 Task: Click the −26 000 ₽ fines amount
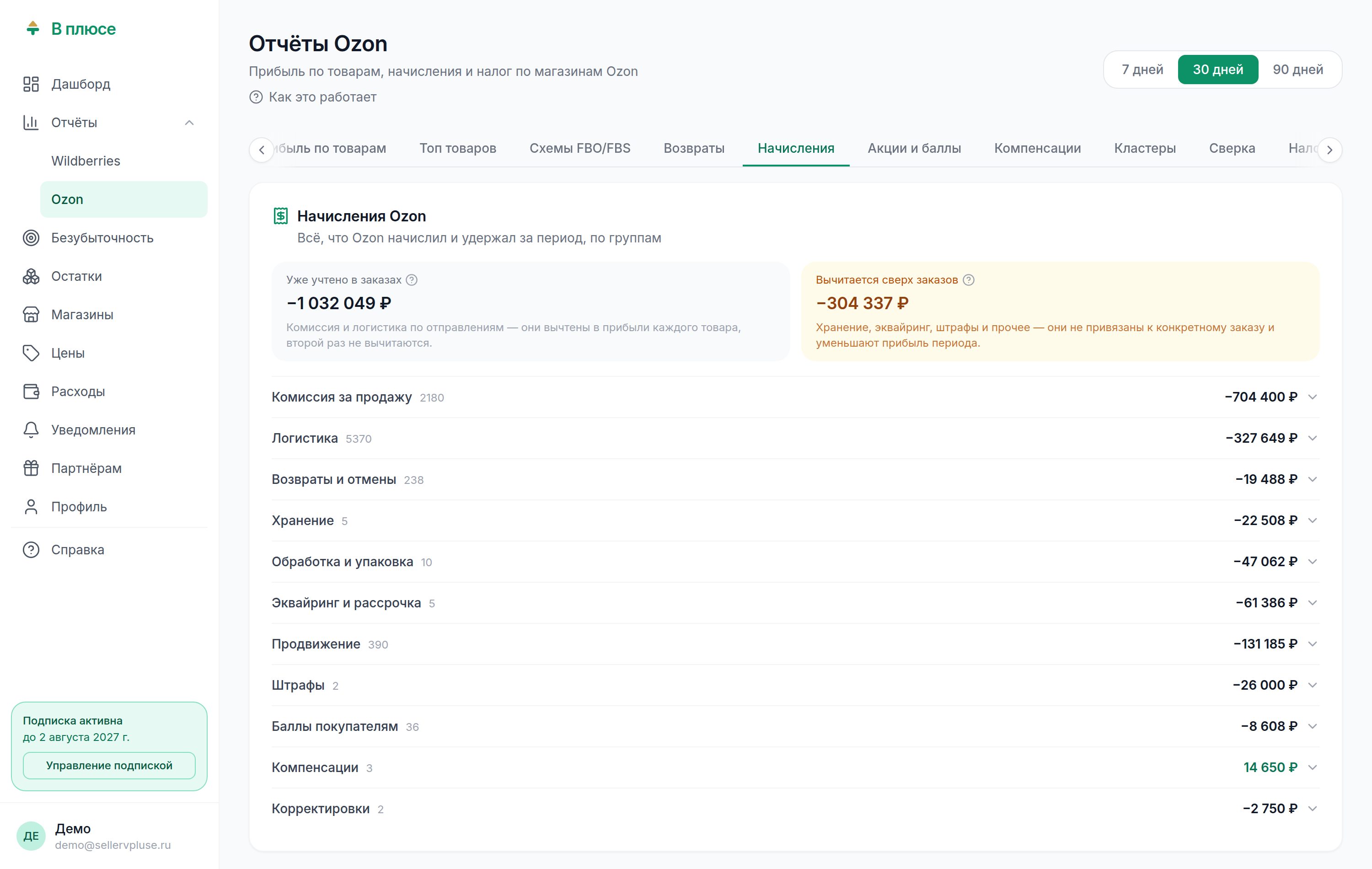(1265, 685)
